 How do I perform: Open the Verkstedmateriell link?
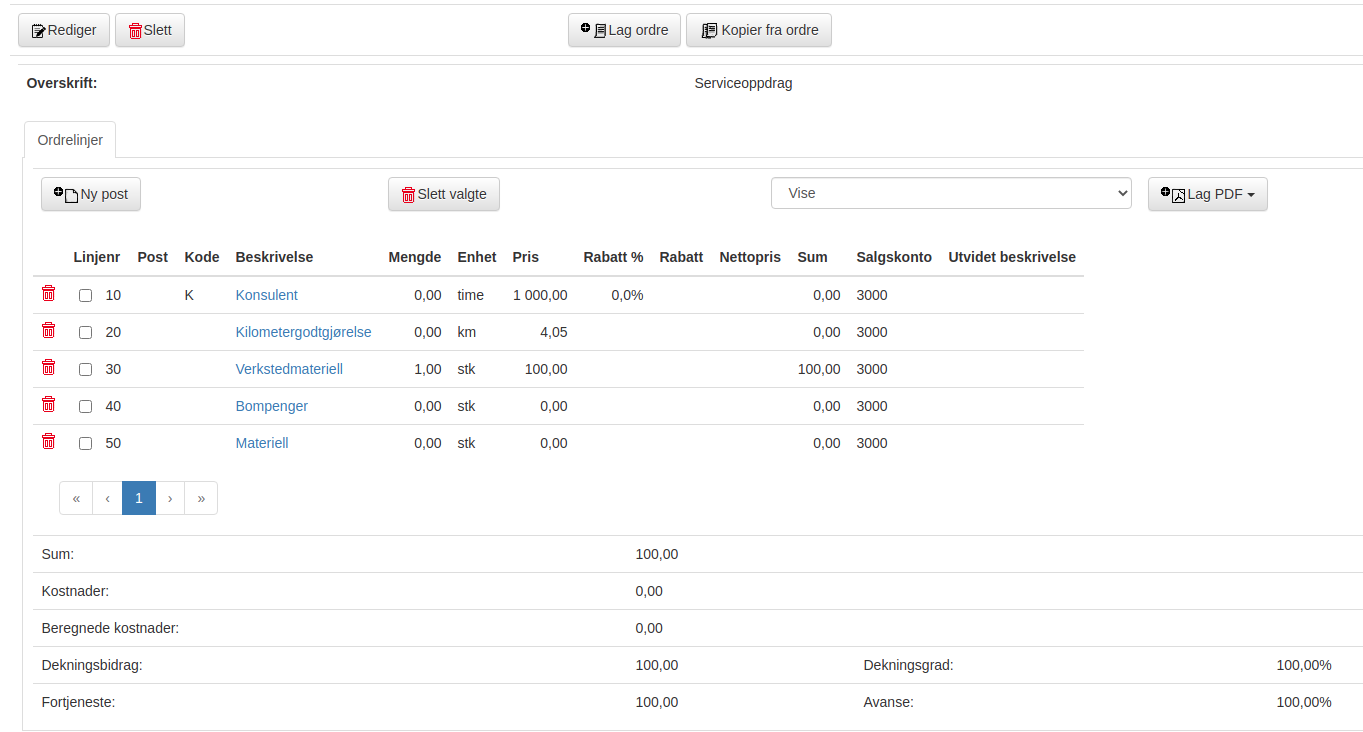289,369
